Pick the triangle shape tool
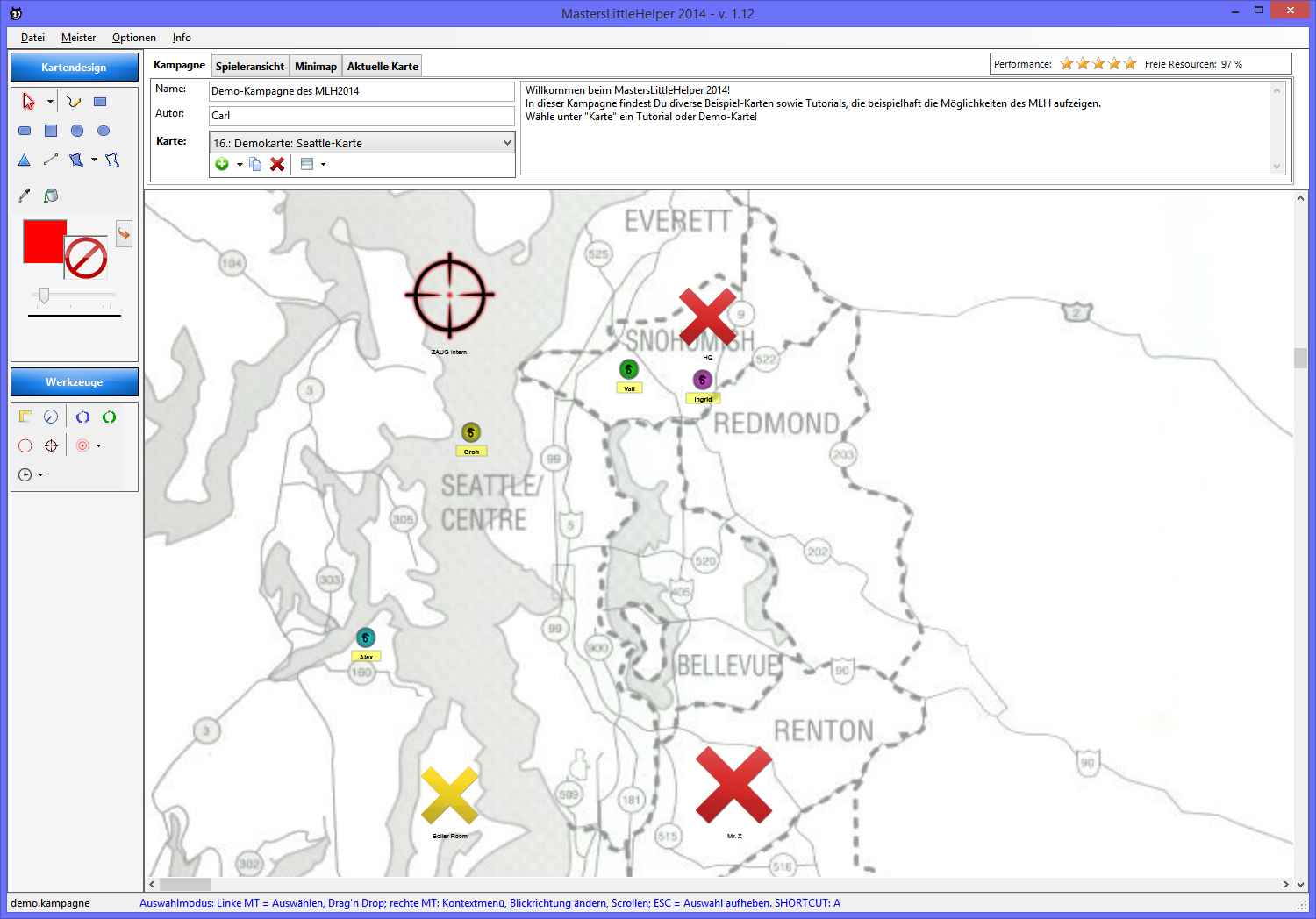 (x=25, y=160)
